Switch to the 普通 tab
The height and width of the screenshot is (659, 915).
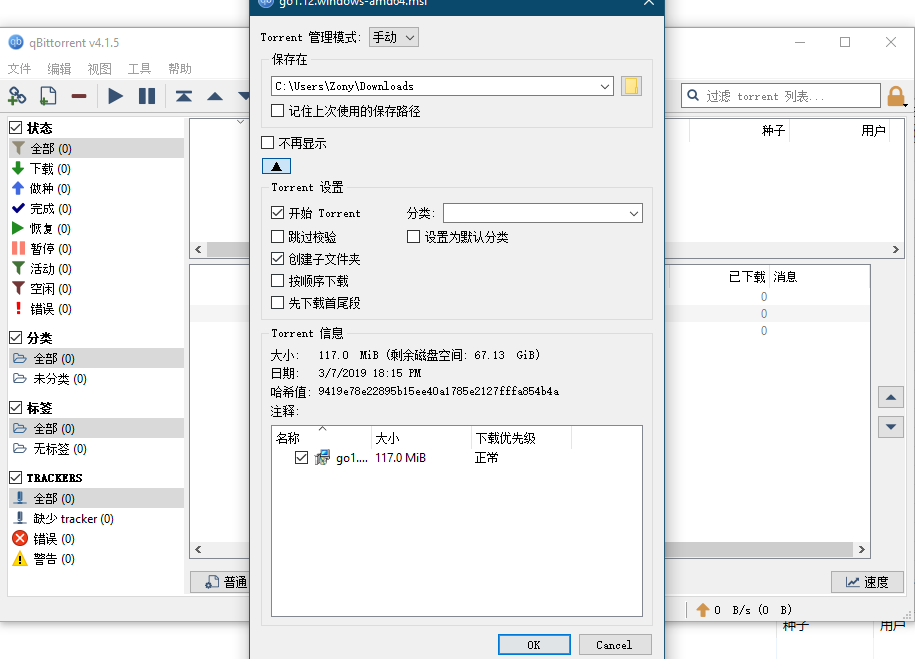(x=220, y=582)
